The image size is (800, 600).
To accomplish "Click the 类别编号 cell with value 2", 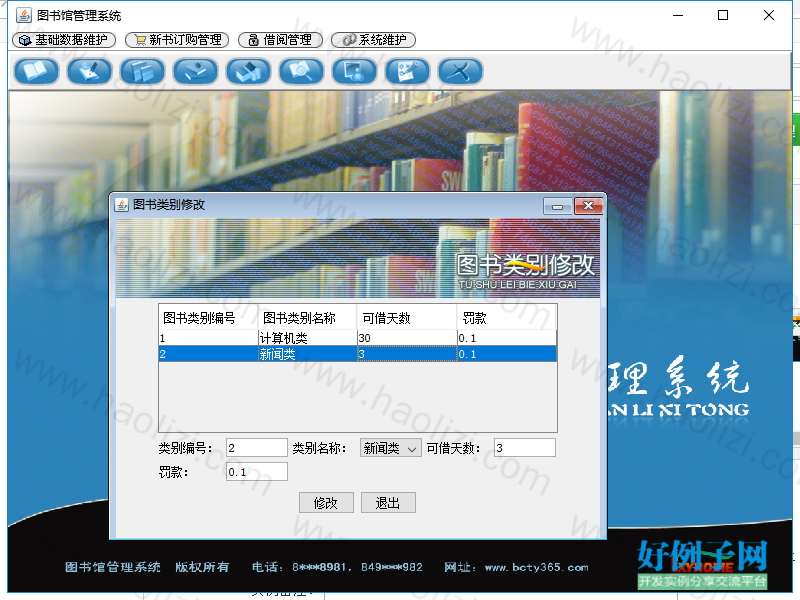I will point(208,354).
